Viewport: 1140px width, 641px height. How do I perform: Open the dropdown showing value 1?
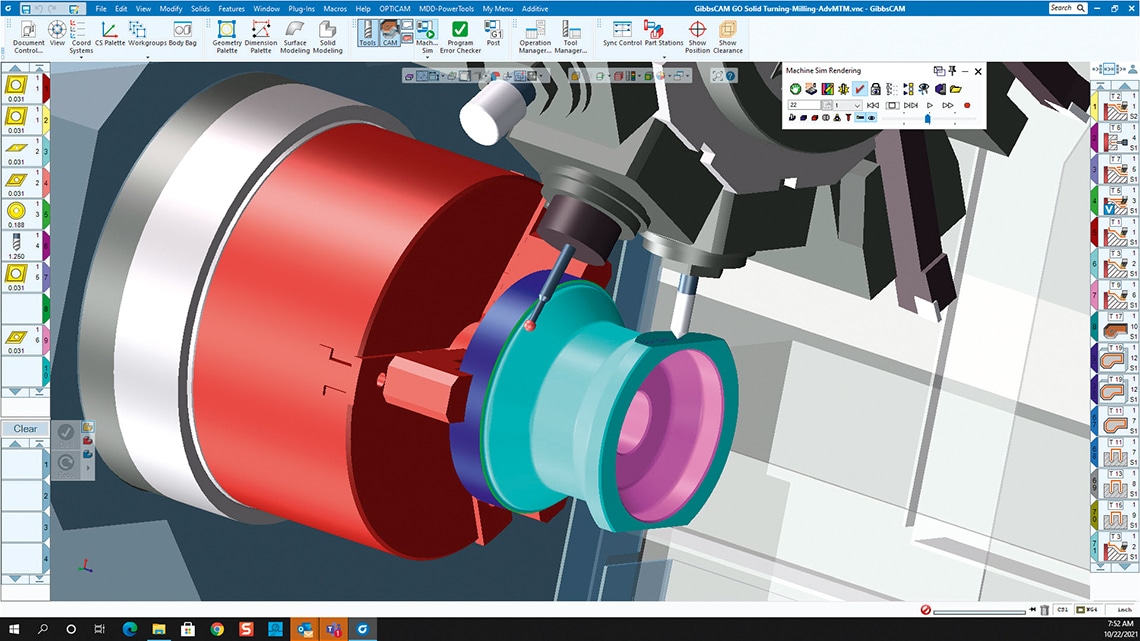(848, 105)
